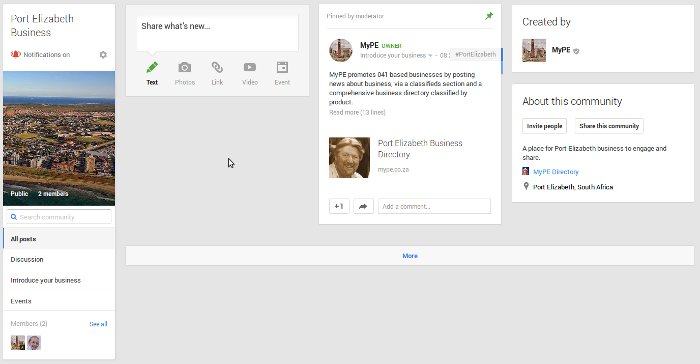The image size is (700, 364).
Task: Click the Share what's new text box
Action: tap(217, 33)
